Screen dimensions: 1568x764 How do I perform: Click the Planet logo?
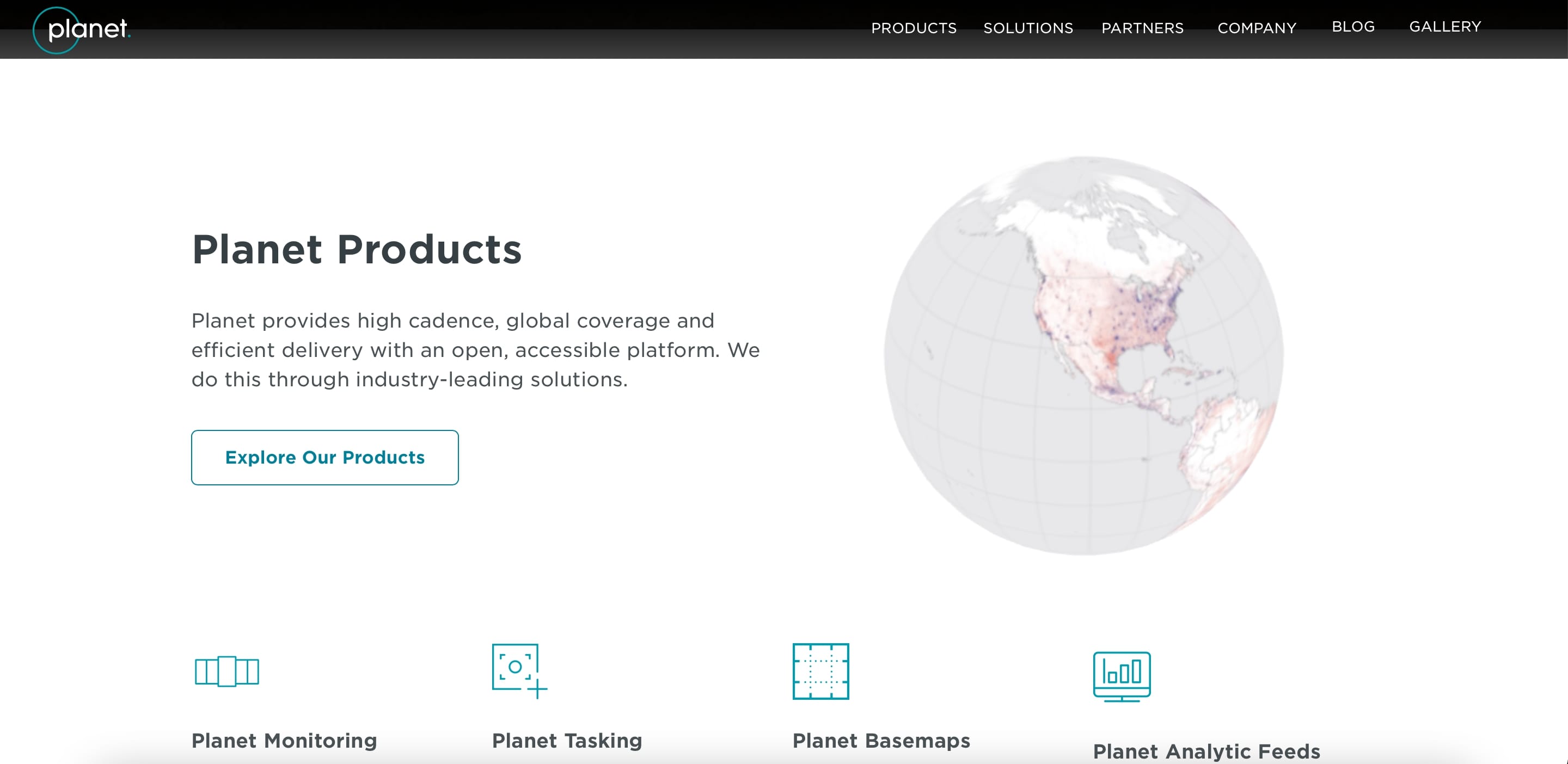coord(82,30)
